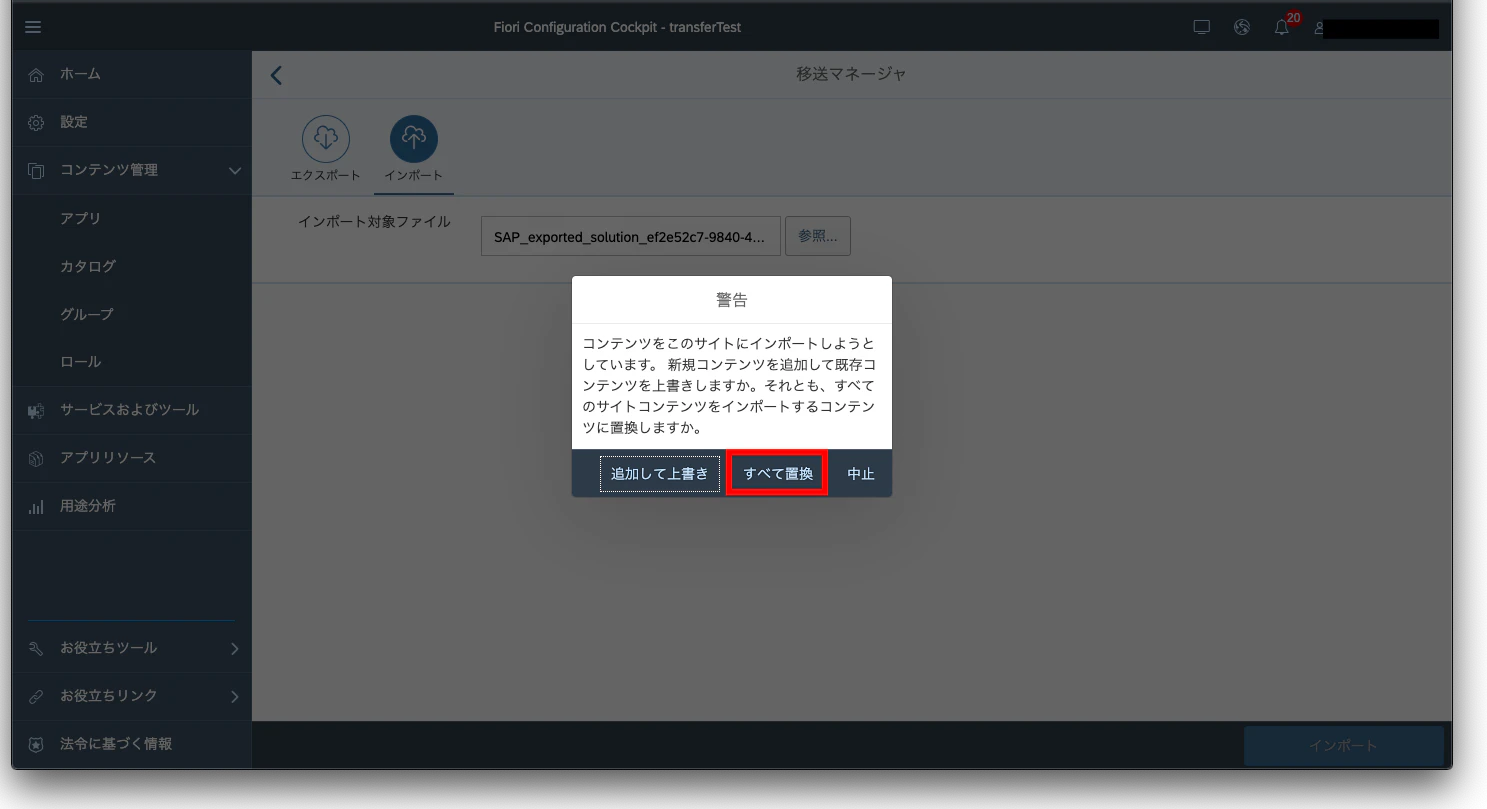Image resolution: width=1487 pixels, height=809 pixels.
Task: Click the インポート button in the footer
Action: click(x=1344, y=746)
